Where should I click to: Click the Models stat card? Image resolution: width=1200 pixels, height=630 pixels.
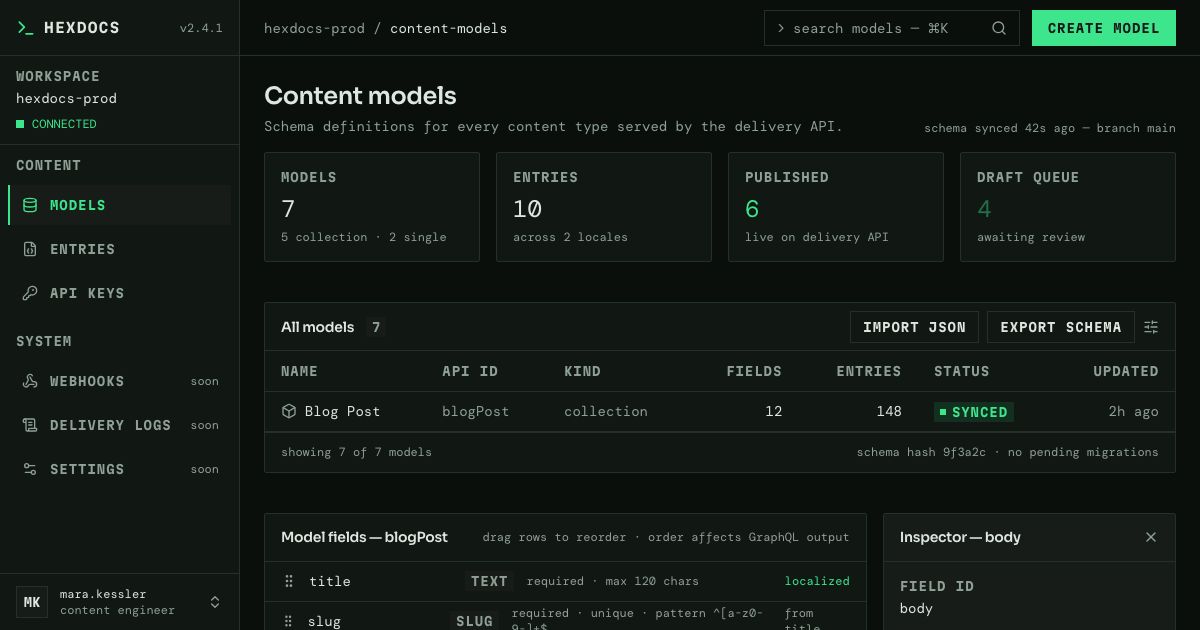372,207
